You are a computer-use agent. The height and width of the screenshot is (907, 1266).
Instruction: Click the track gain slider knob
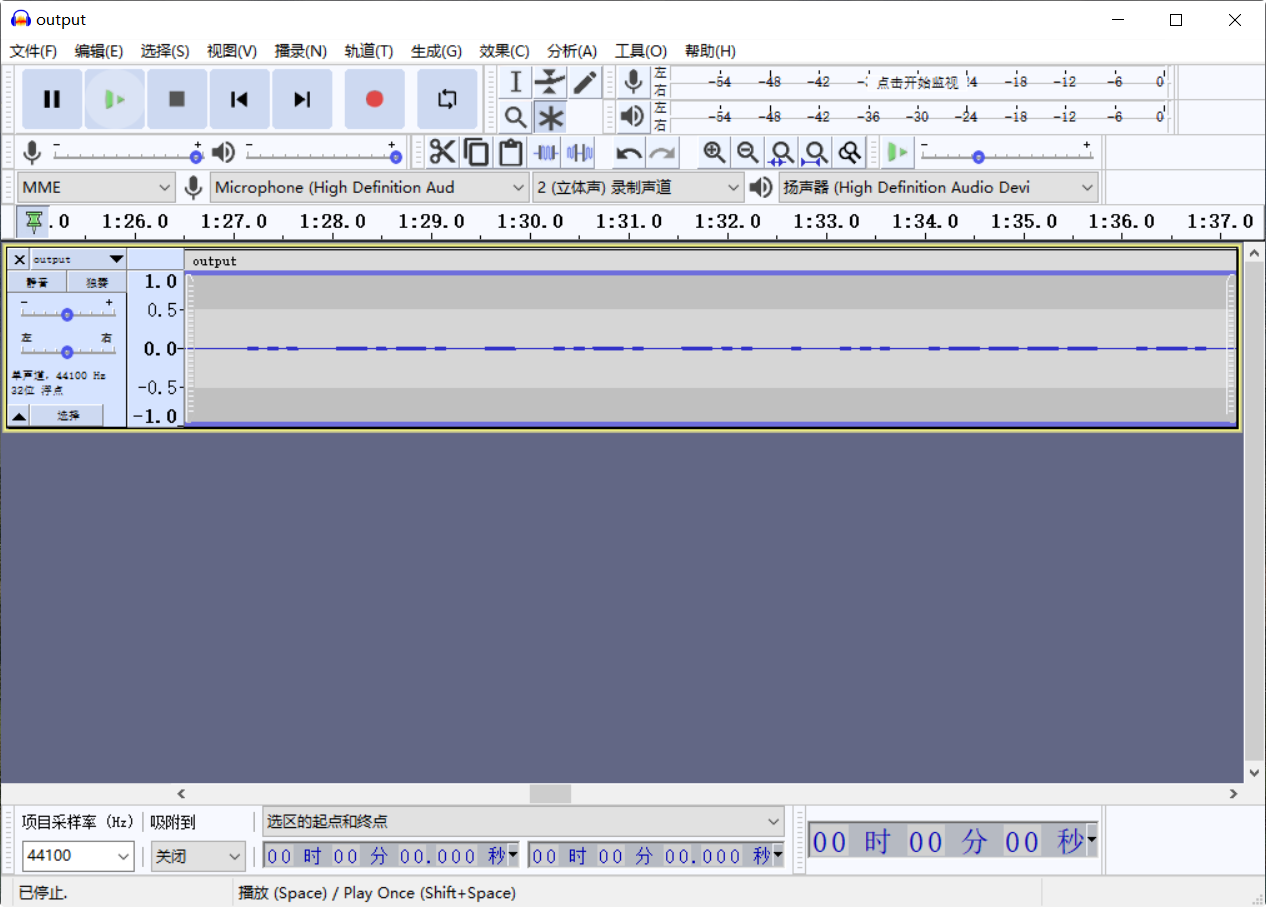(67, 314)
